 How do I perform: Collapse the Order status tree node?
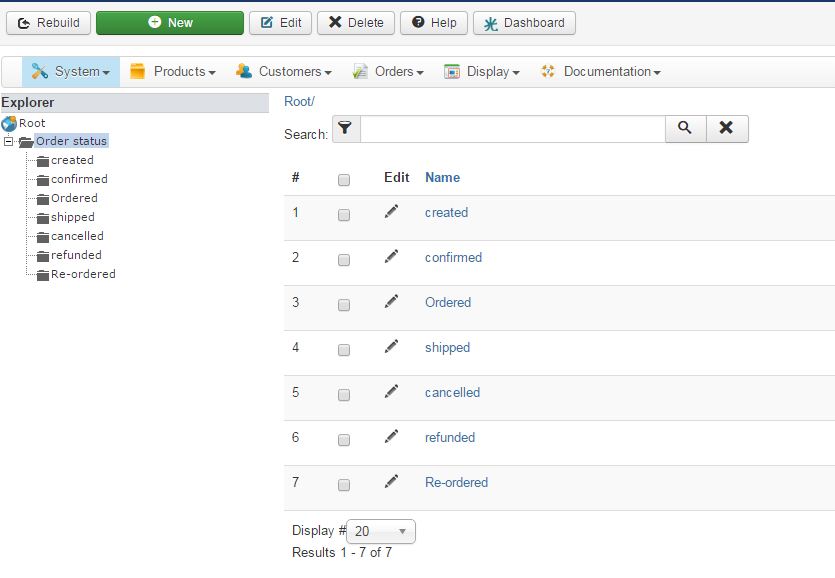click(8, 142)
